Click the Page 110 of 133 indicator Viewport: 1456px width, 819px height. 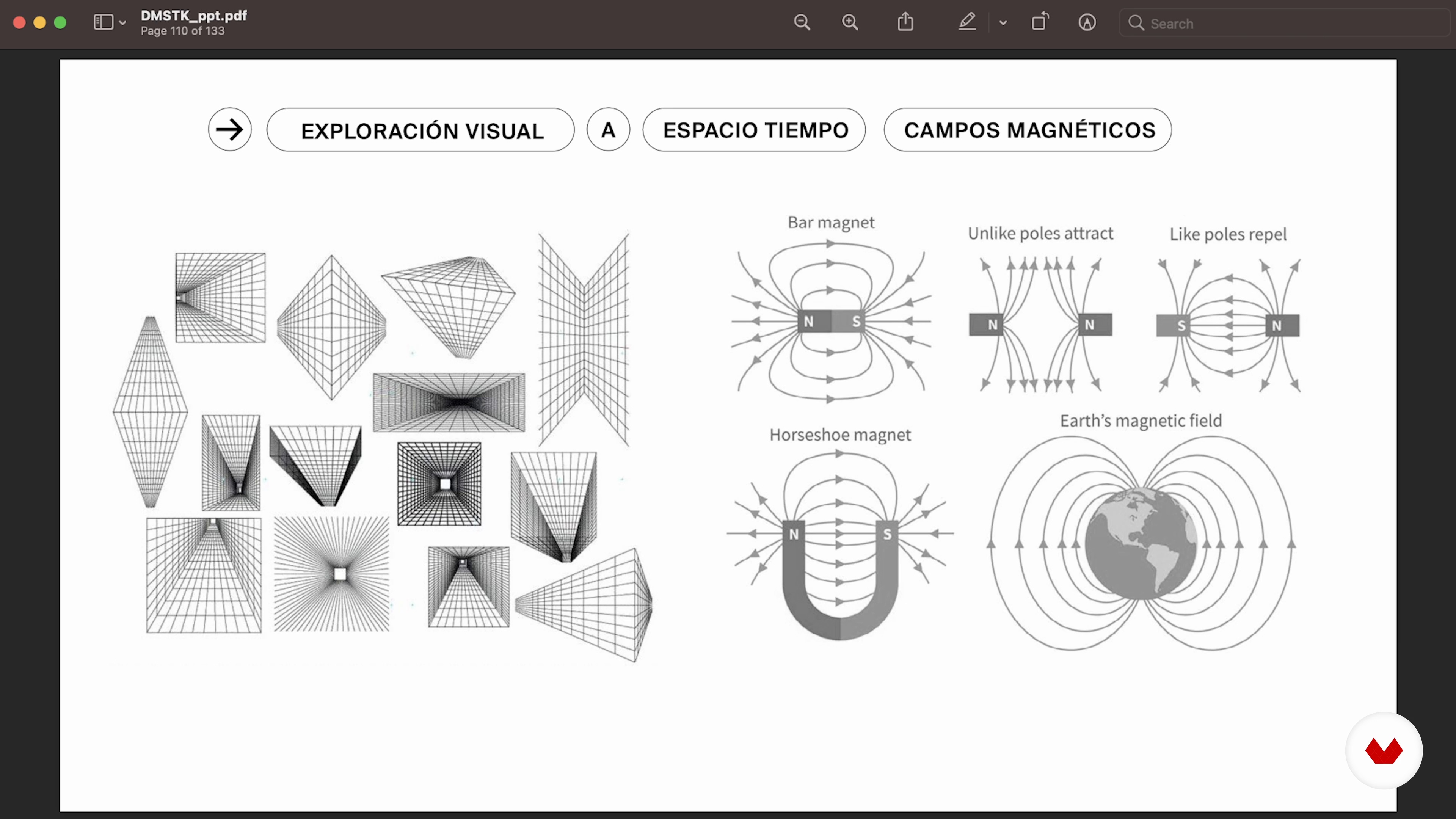point(182,31)
